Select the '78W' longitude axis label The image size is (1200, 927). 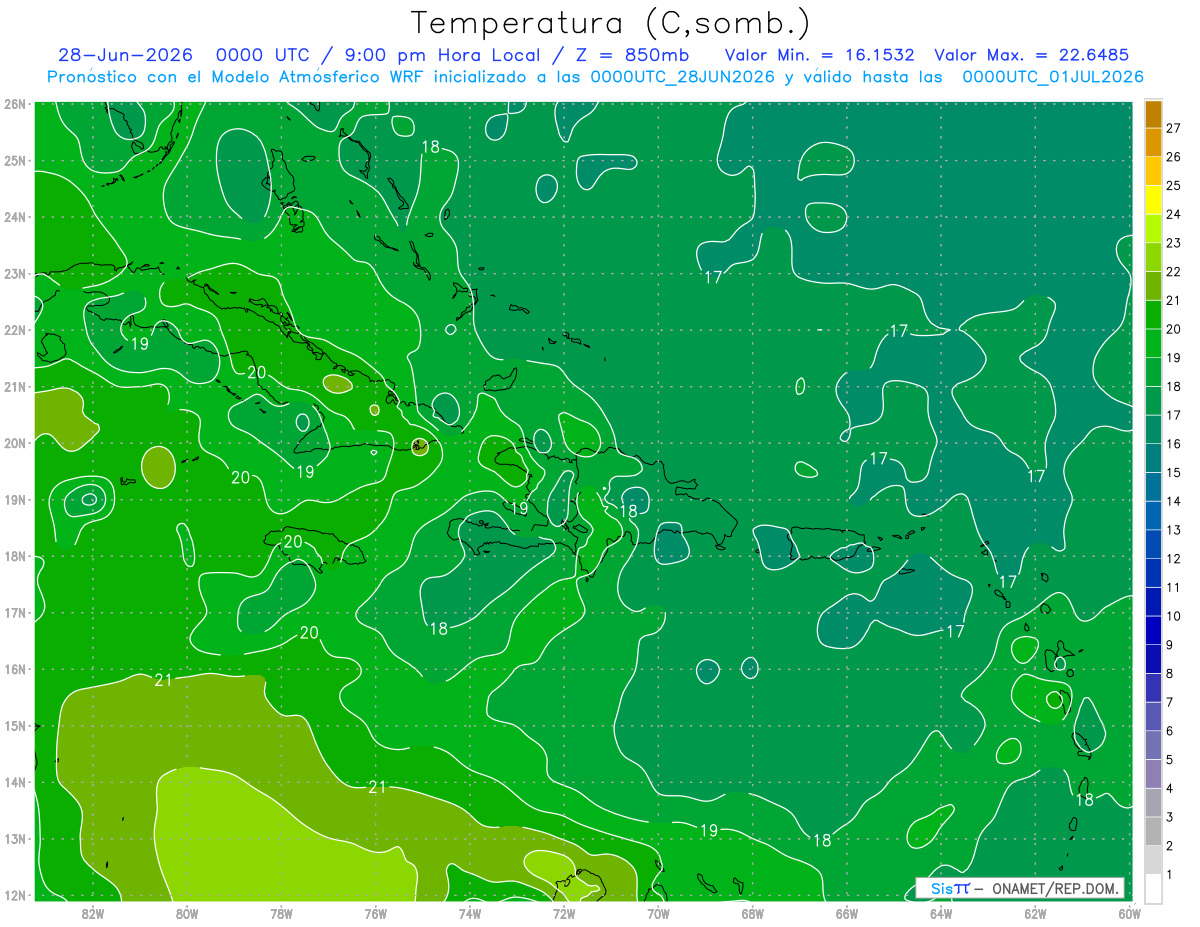point(281,913)
